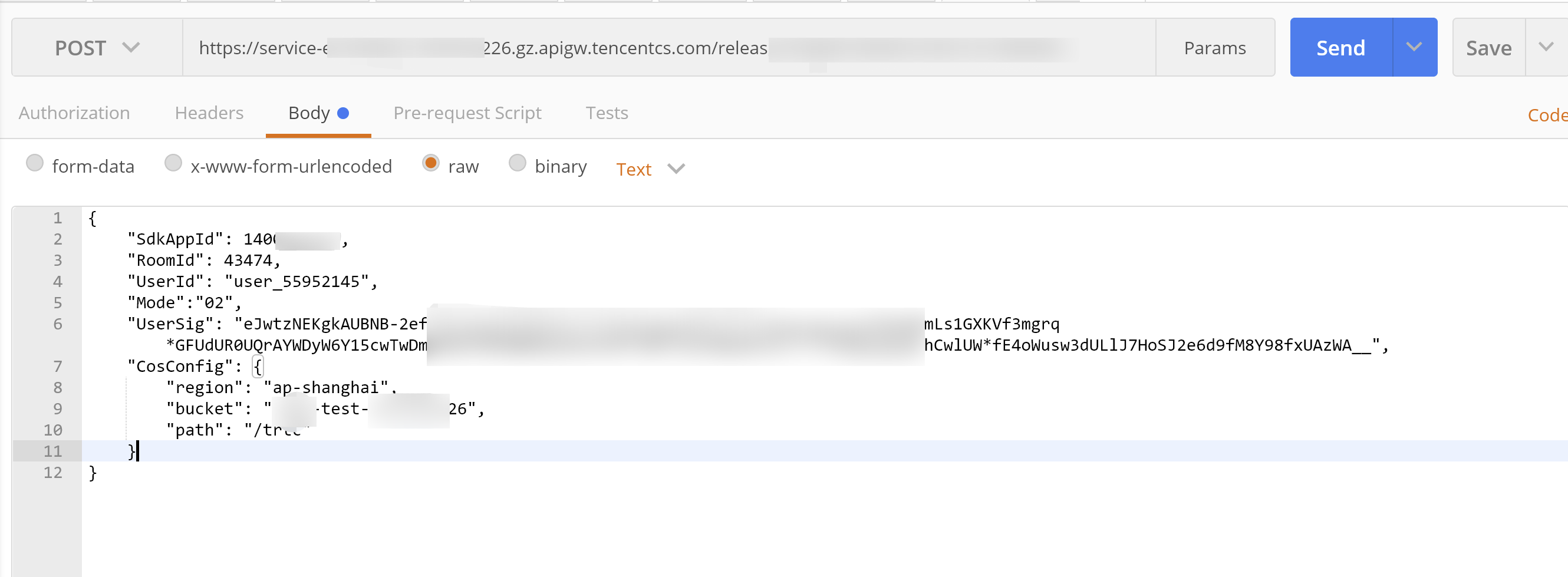
Task: Open the Send options dropdown arrow
Action: pyautogui.click(x=1414, y=48)
